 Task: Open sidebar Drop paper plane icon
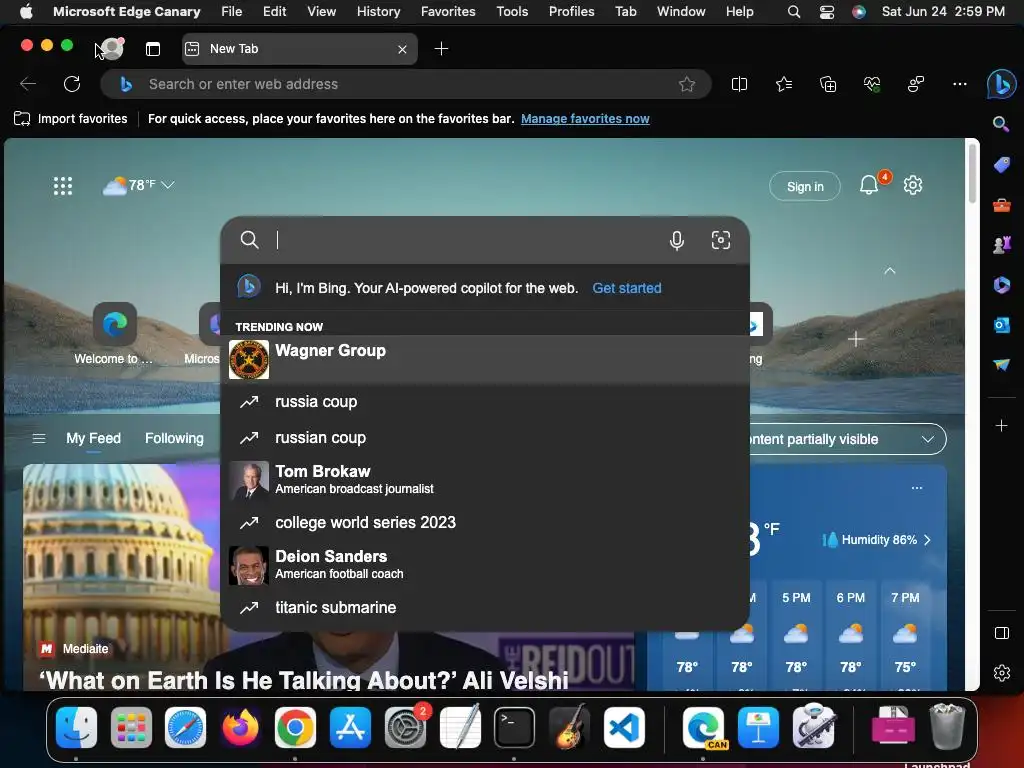coord(1001,364)
